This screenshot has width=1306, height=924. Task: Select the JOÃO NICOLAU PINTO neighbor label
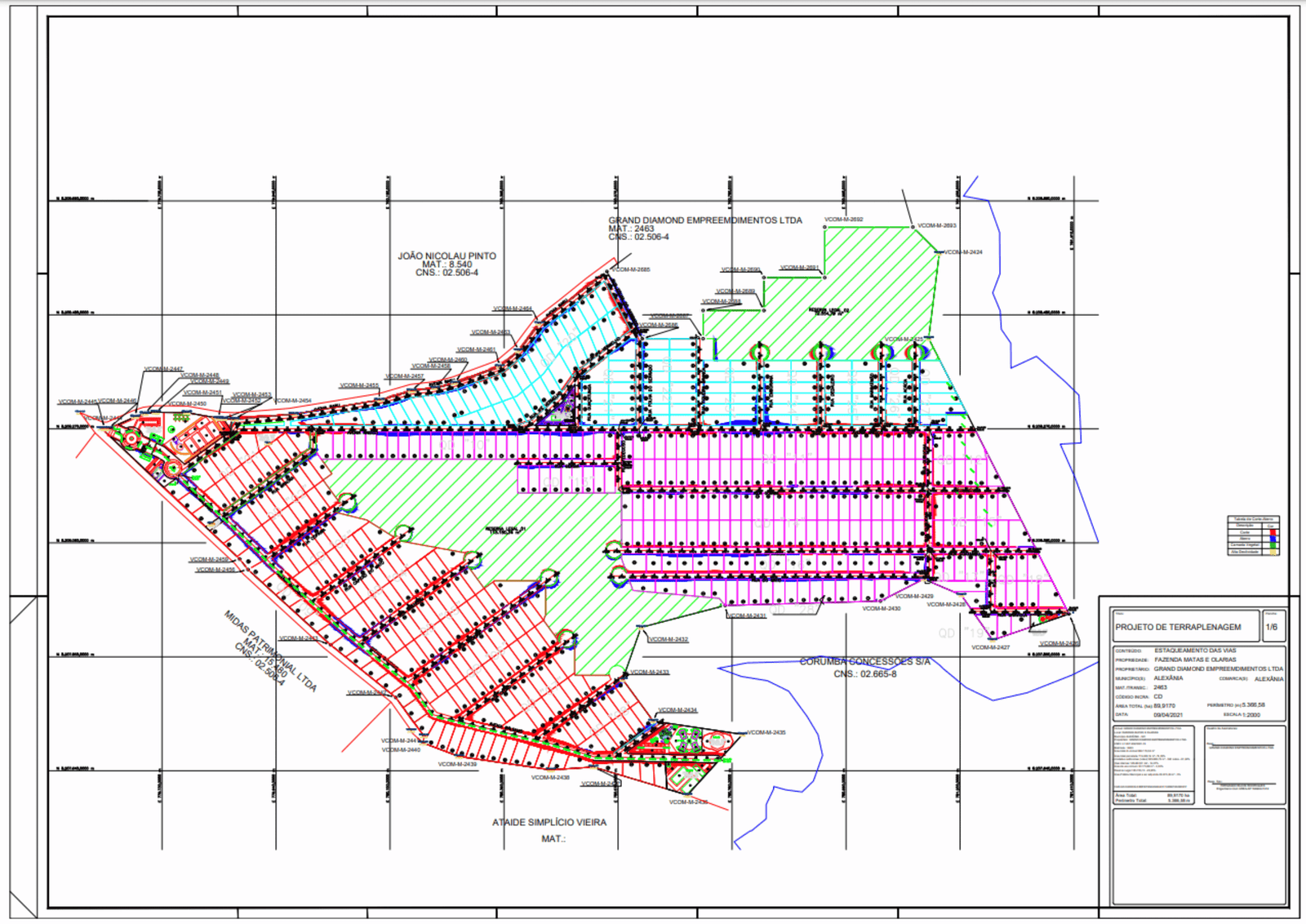coord(446,256)
